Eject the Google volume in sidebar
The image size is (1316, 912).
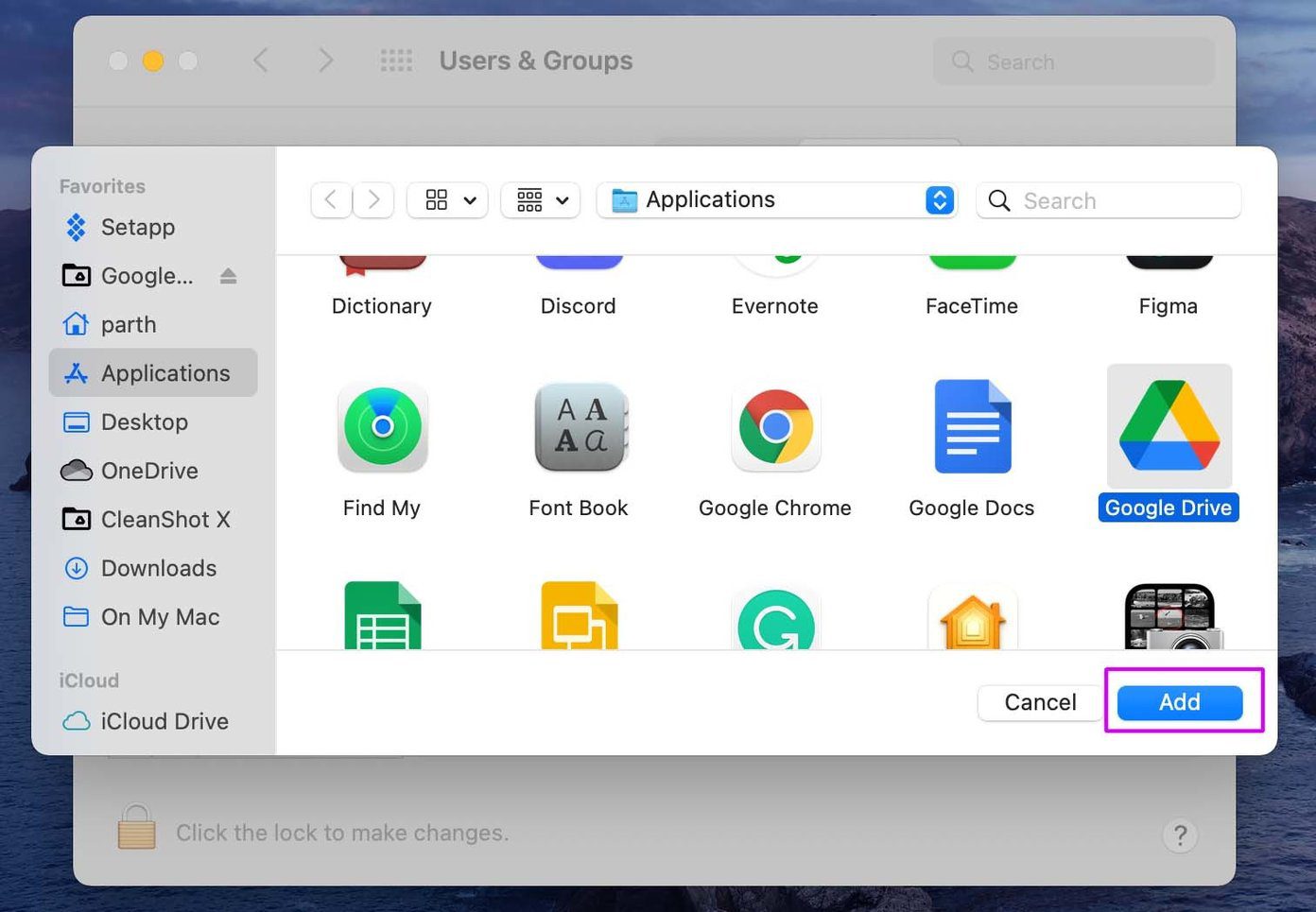(228, 276)
